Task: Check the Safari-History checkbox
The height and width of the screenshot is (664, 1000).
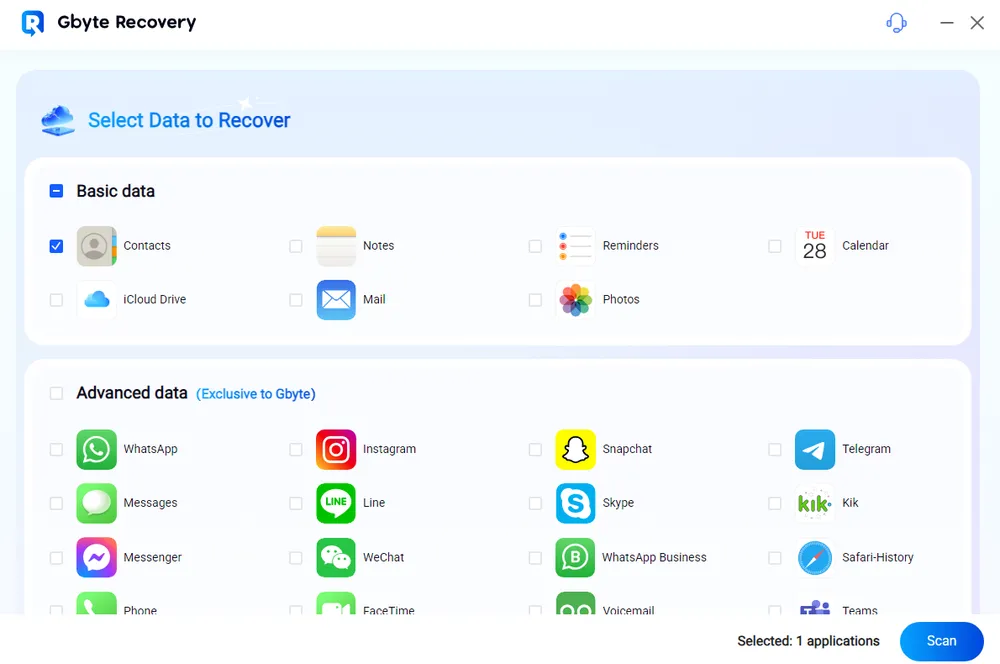Action: (775, 558)
